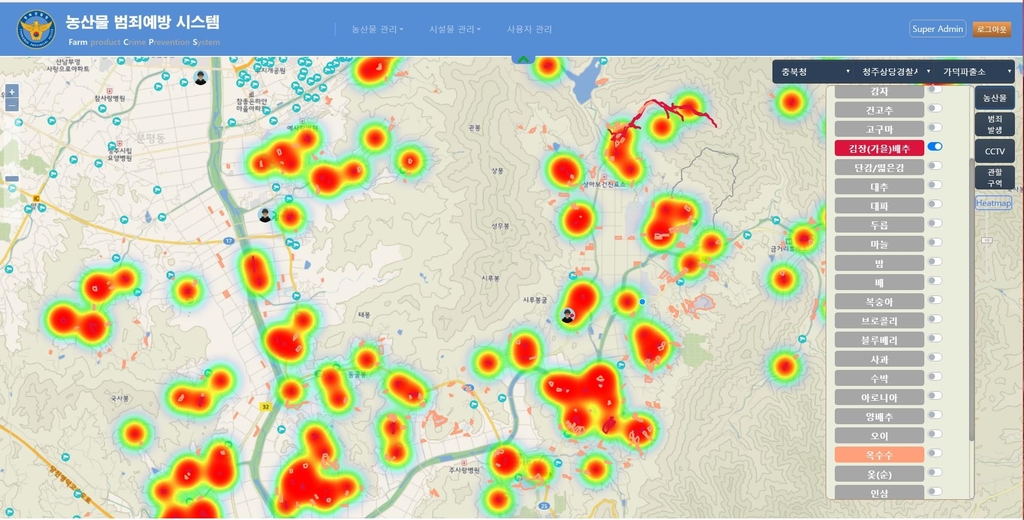Click the 시루봉 peak label on map
This screenshot has width=1024, height=520.
click(x=490, y=278)
